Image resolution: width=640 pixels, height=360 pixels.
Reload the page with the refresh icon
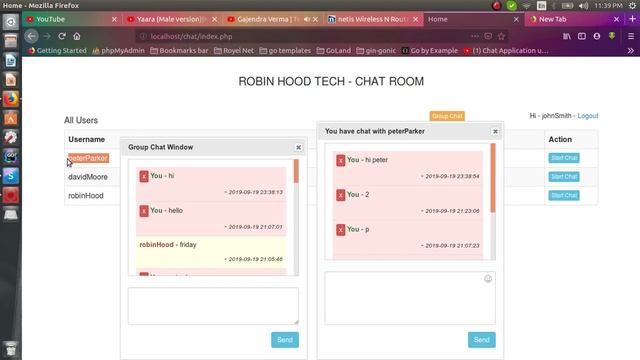[x=62, y=36]
